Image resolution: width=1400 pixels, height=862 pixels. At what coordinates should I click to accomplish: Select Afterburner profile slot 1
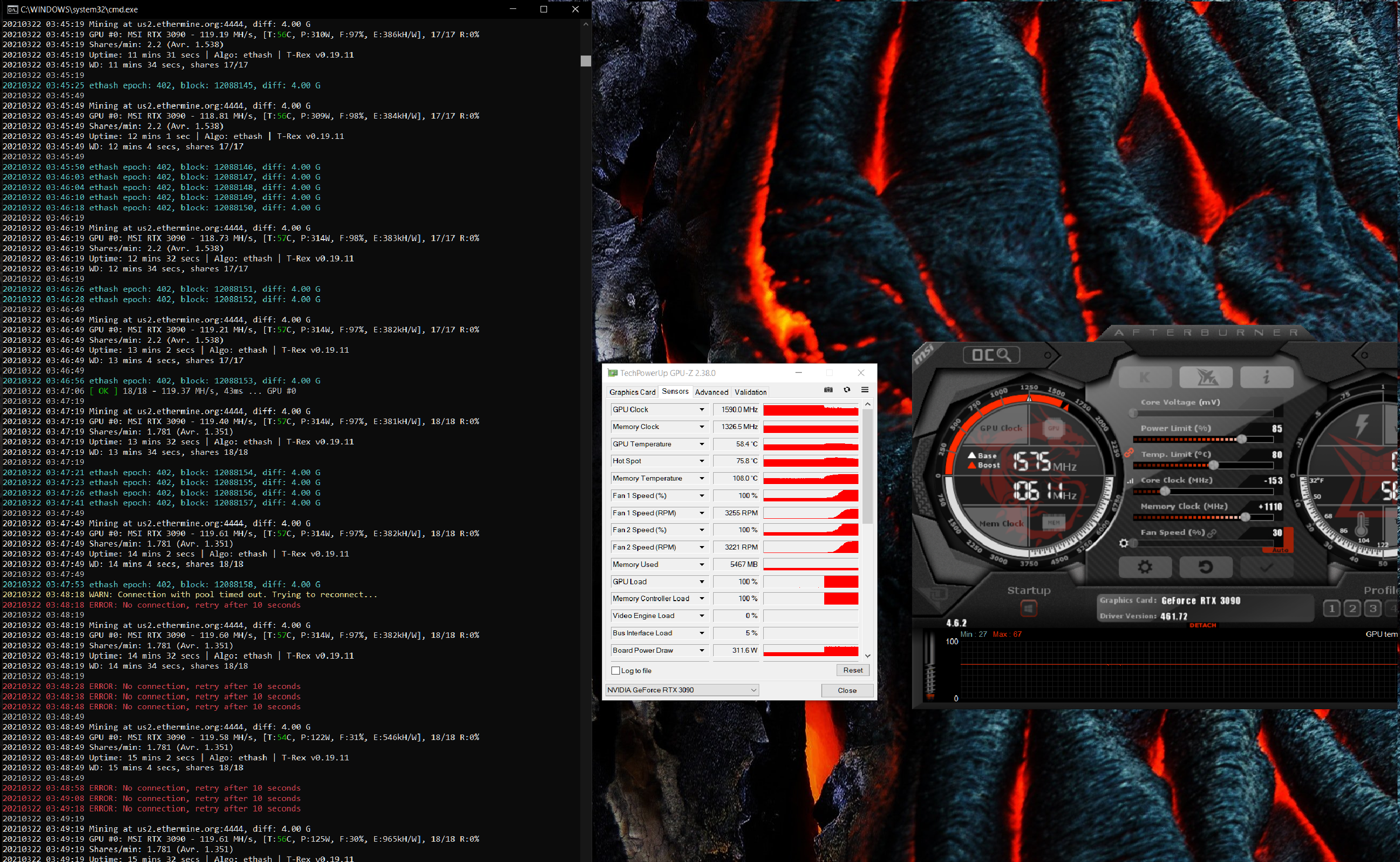(1332, 609)
